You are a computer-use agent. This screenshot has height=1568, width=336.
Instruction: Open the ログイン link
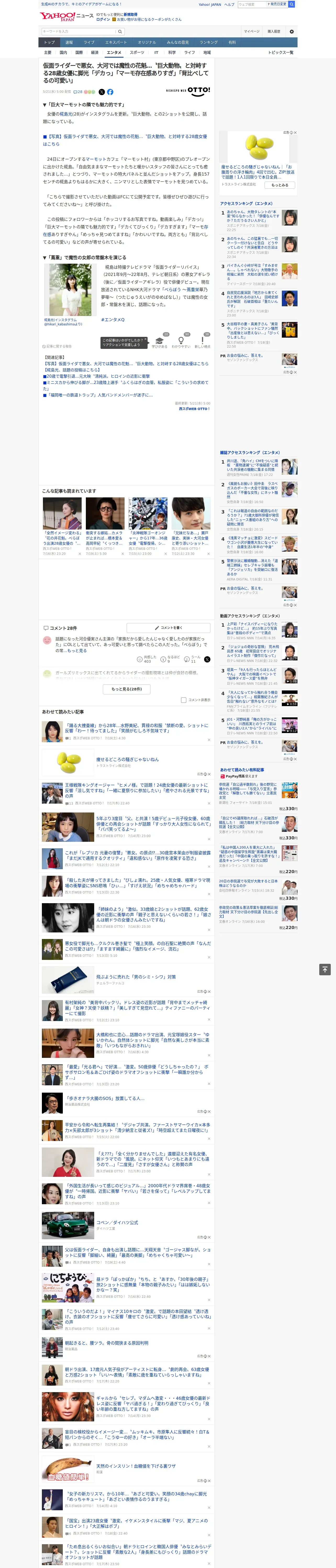tap(103, 20)
